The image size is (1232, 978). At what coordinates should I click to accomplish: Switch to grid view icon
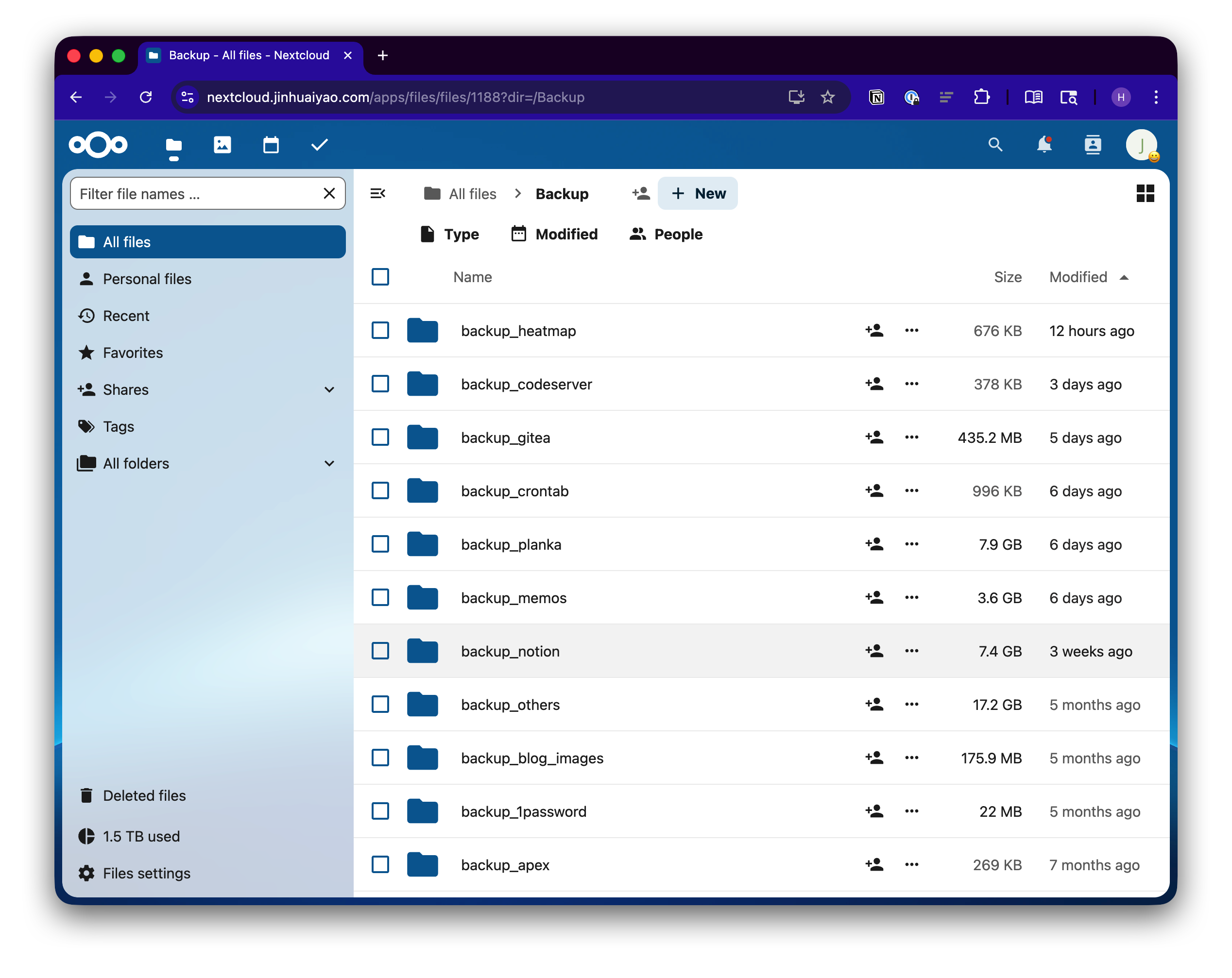[1145, 194]
